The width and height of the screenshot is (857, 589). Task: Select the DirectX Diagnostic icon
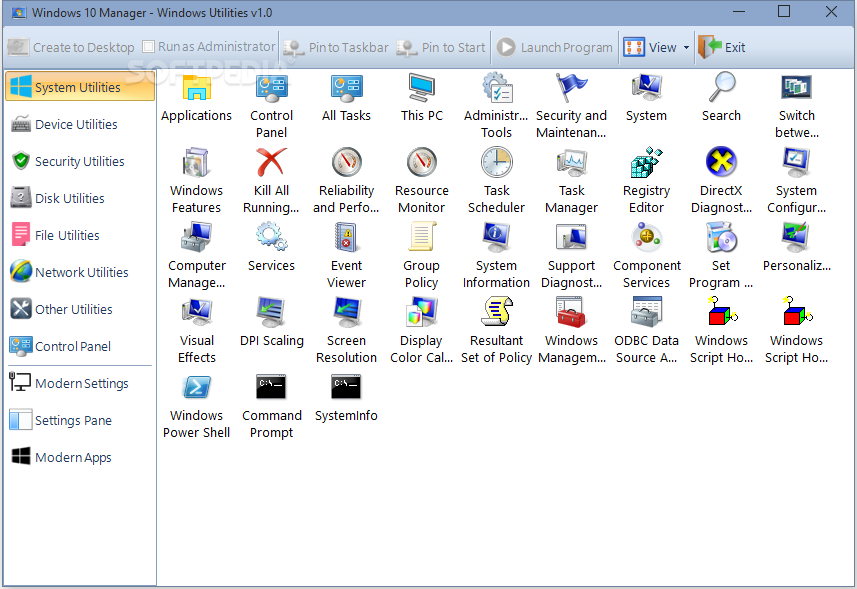[721, 162]
